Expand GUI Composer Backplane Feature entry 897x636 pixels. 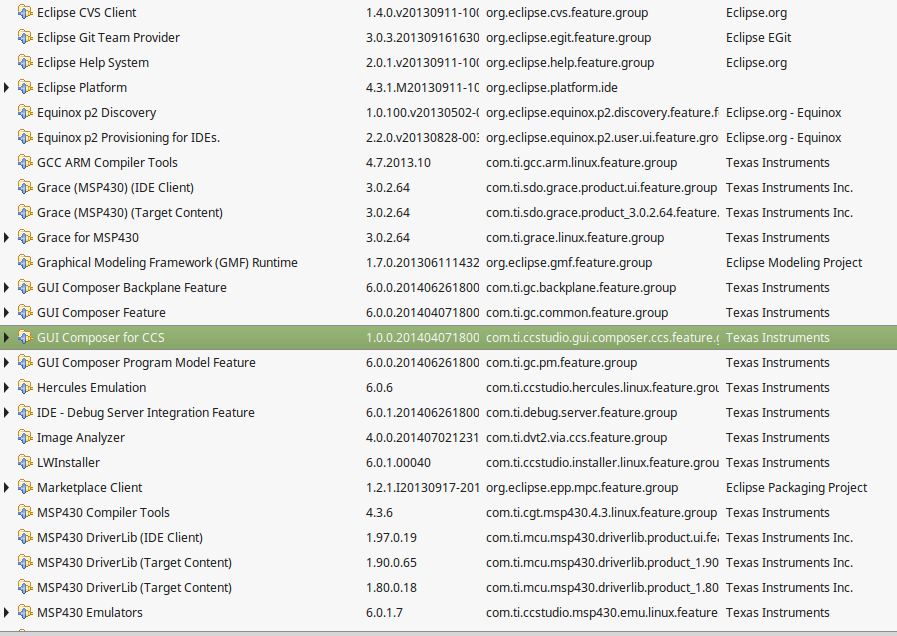[6, 287]
